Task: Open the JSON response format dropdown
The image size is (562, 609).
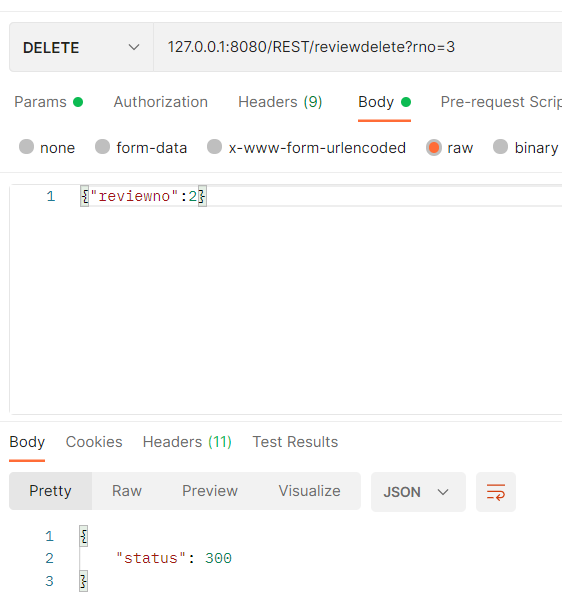Action: [418, 492]
